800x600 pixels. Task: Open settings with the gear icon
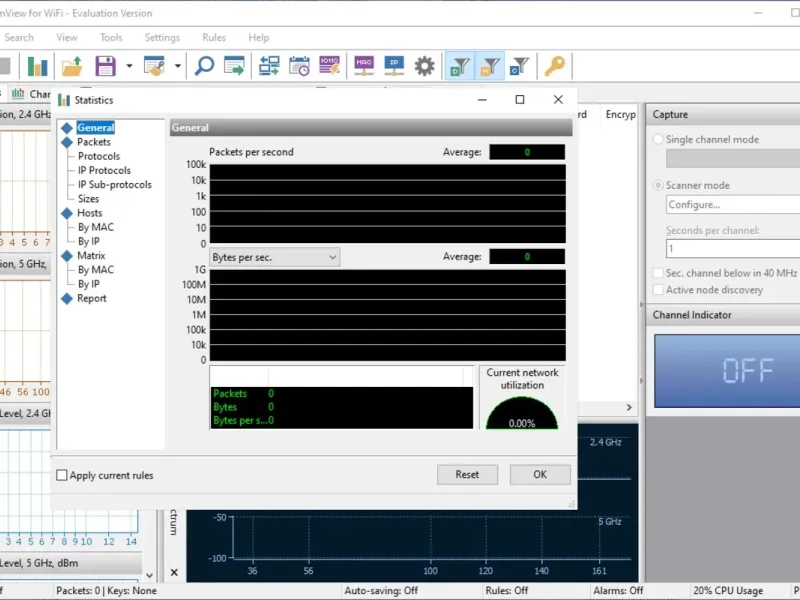pyautogui.click(x=425, y=67)
